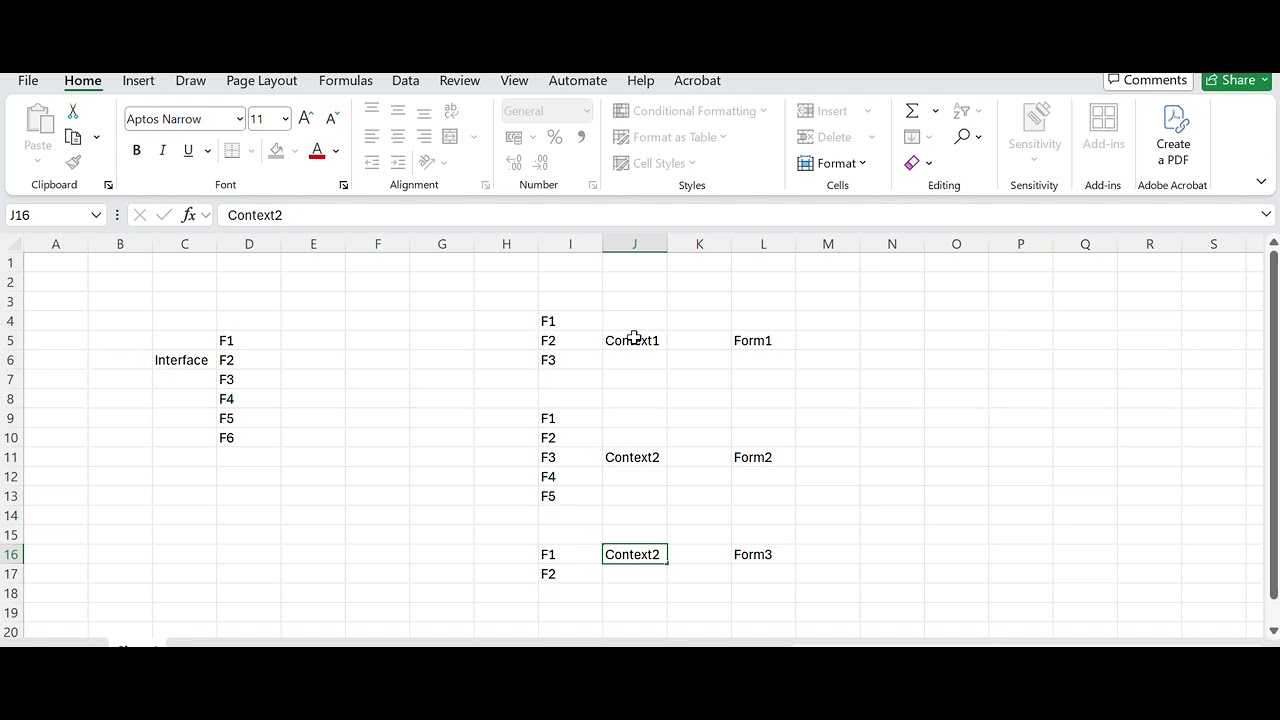The image size is (1280, 720).
Task: Click the Paste clipboard icon
Action: click(38, 120)
